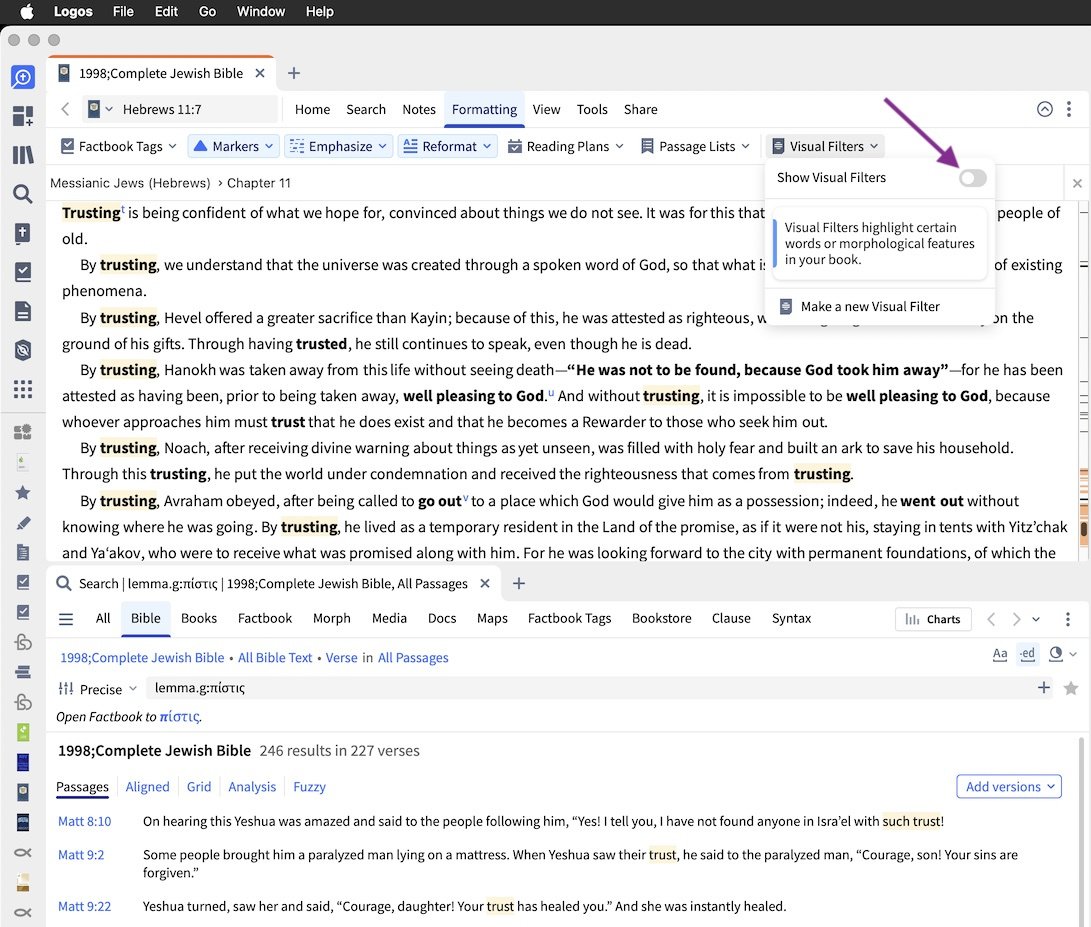This screenshot has height=927, width=1091.
Task: Expand the Markers dropdown
Action: [x=234, y=146]
